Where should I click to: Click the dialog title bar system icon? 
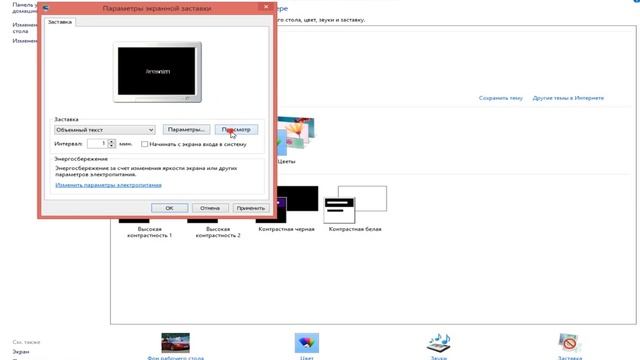(x=46, y=8)
